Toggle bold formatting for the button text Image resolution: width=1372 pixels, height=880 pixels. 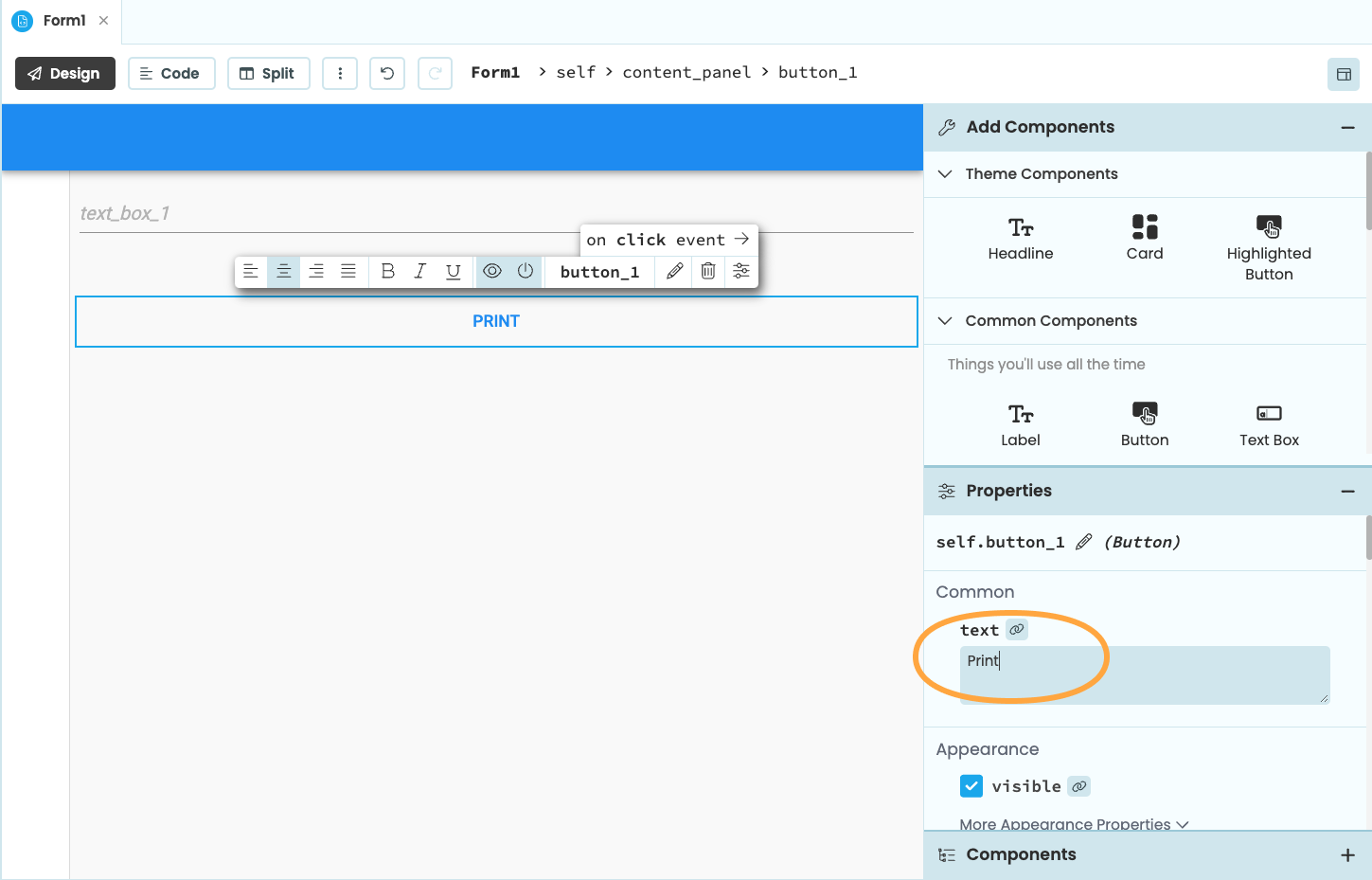coord(387,271)
